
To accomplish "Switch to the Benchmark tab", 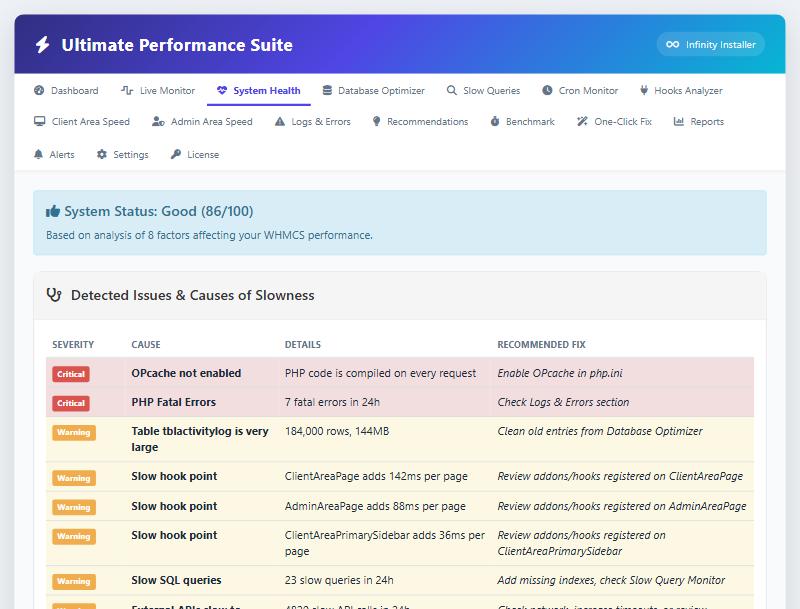I will (x=522, y=121).
